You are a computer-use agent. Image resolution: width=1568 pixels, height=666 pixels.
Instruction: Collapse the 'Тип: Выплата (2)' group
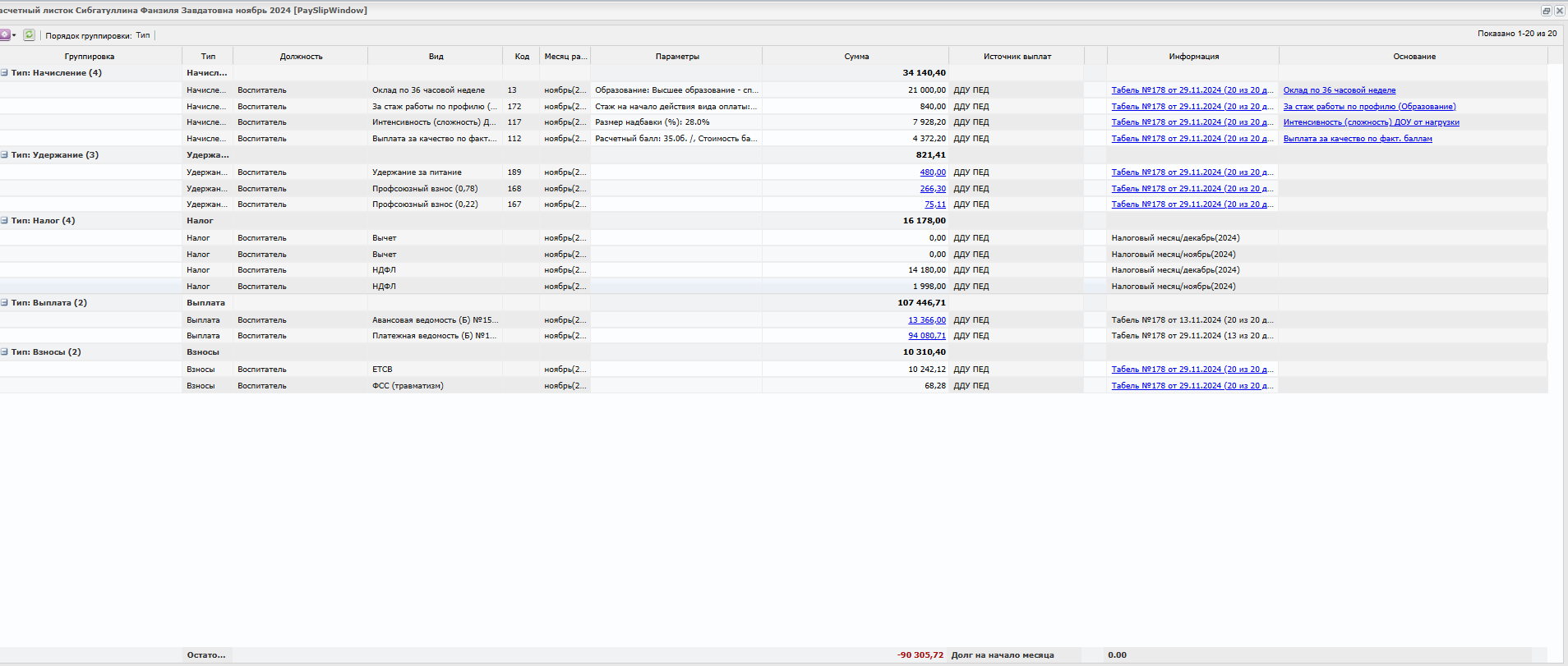(x=4, y=303)
